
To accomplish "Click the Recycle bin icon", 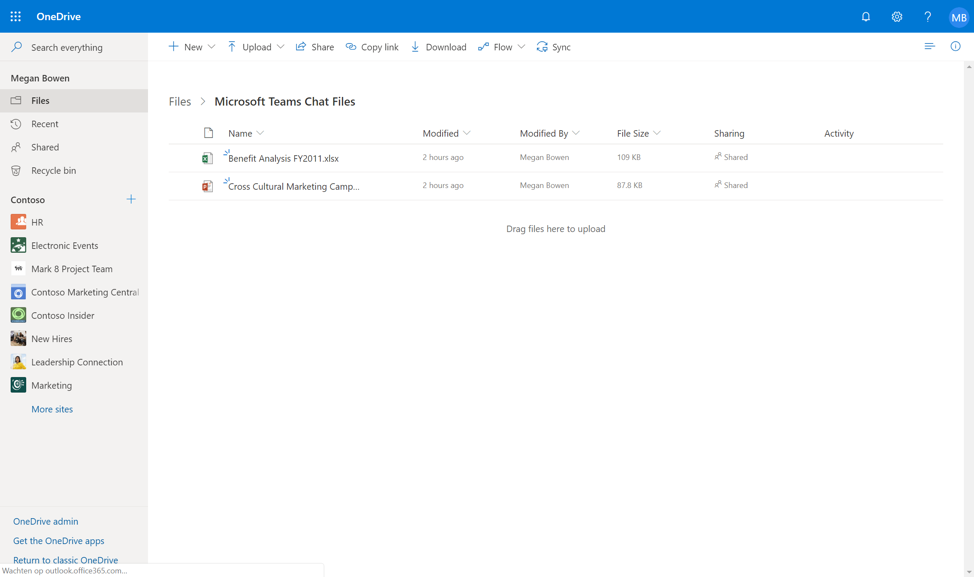I will coord(16,171).
